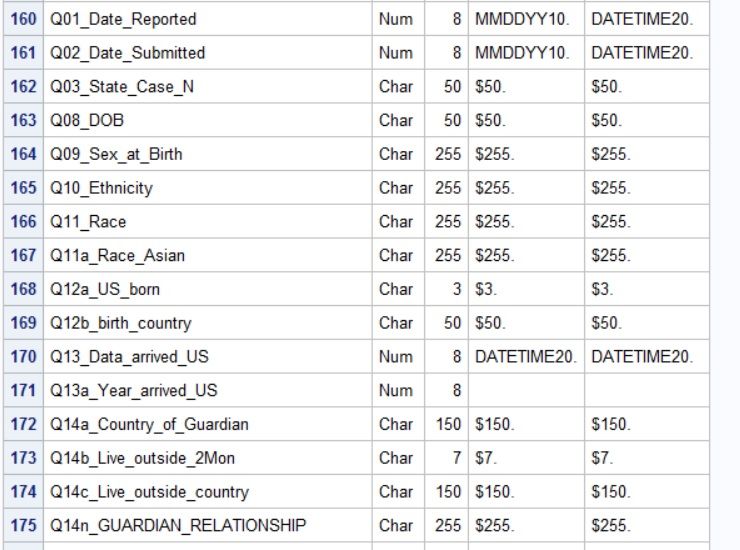Select the Q11a_Race_Asian variable name
Image resolution: width=740 pixels, height=550 pixels.
point(118,255)
